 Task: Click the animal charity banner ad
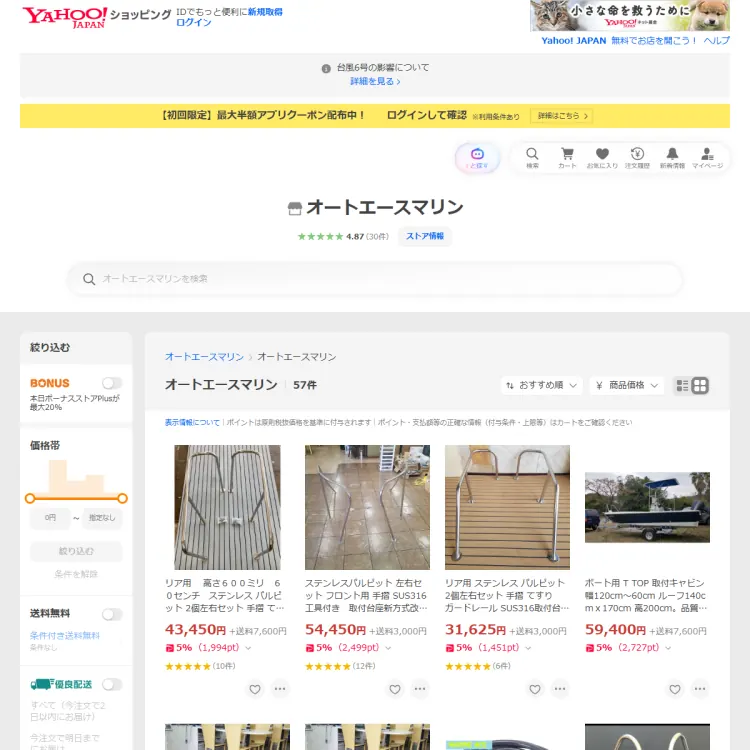[630, 16]
